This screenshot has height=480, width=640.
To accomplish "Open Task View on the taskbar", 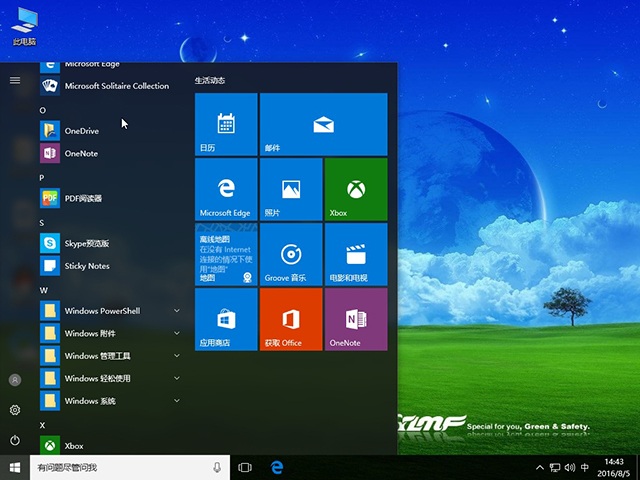I will click(x=245, y=468).
